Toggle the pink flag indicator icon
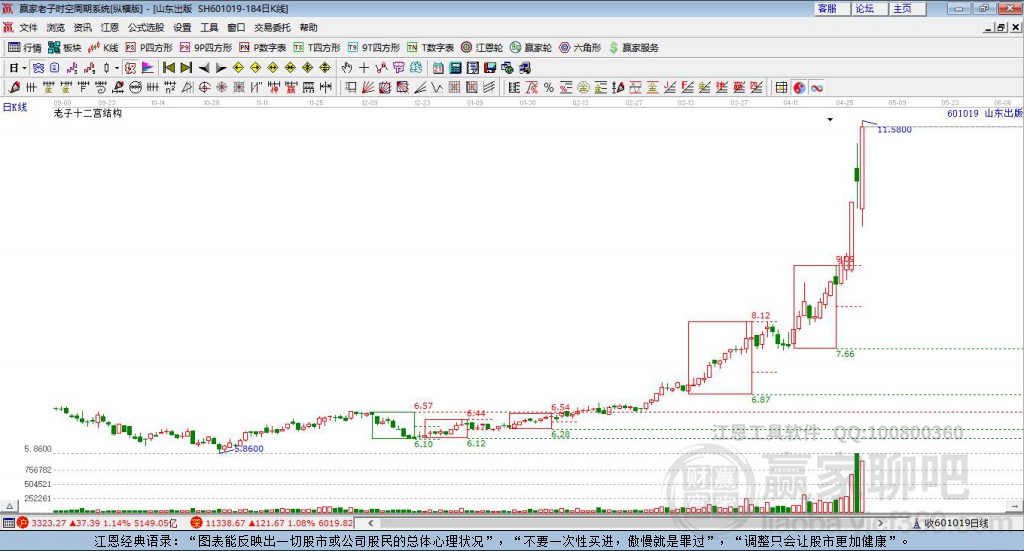Viewport: 1024px width, 551px height. [148, 68]
